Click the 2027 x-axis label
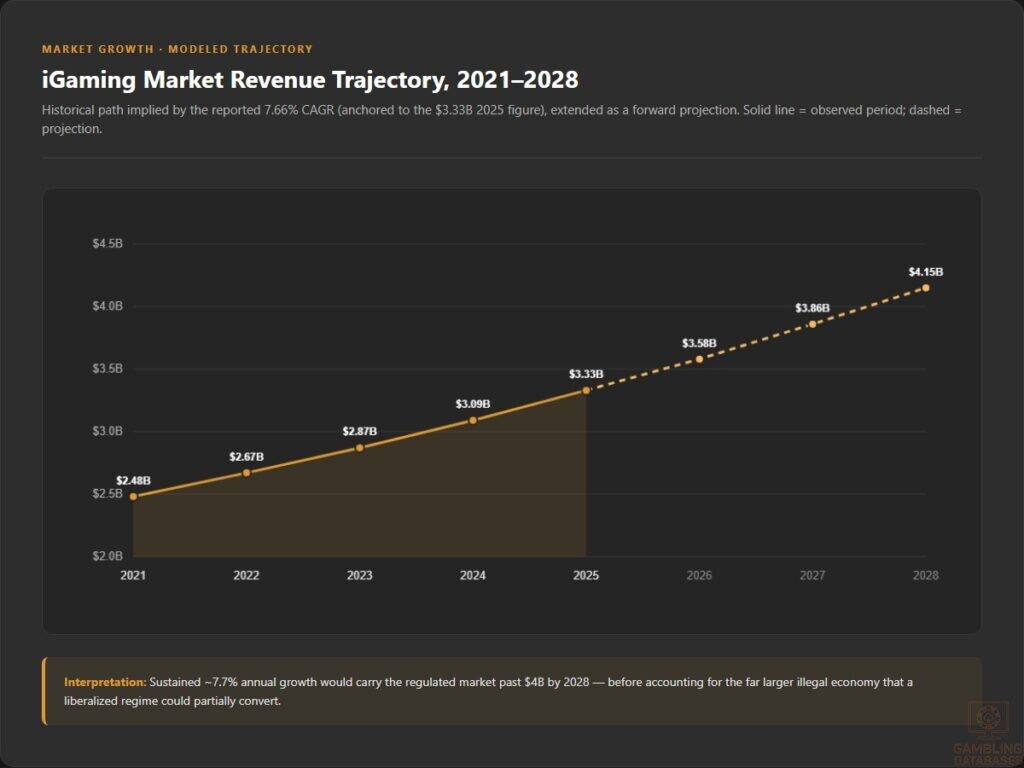Viewport: 1024px width, 768px height. click(812, 575)
